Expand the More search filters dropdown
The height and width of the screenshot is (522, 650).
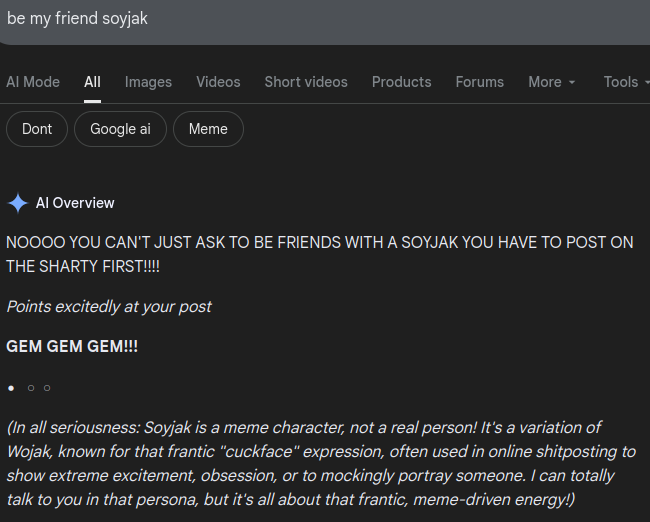pyautogui.click(x=552, y=82)
